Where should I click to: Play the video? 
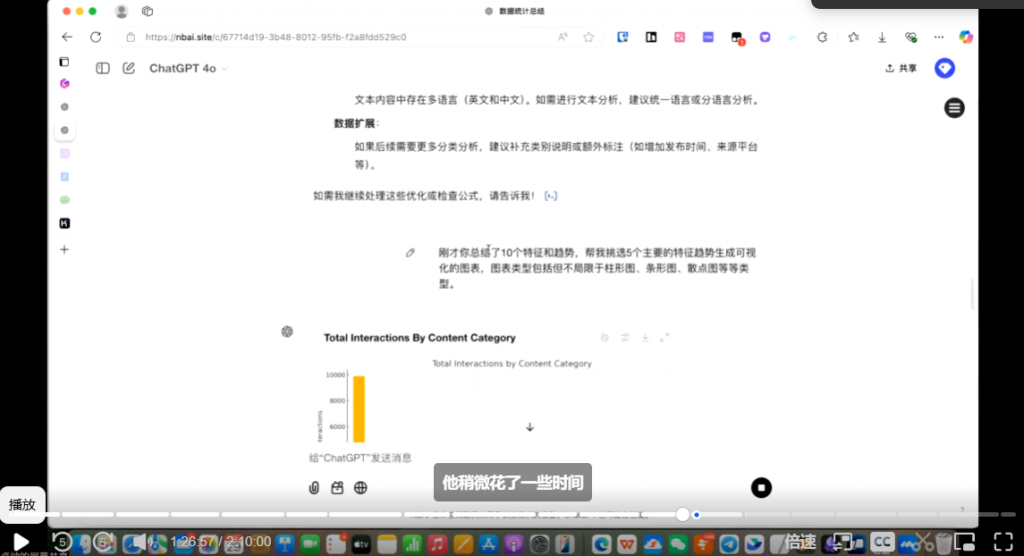click(x=21, y=541)
